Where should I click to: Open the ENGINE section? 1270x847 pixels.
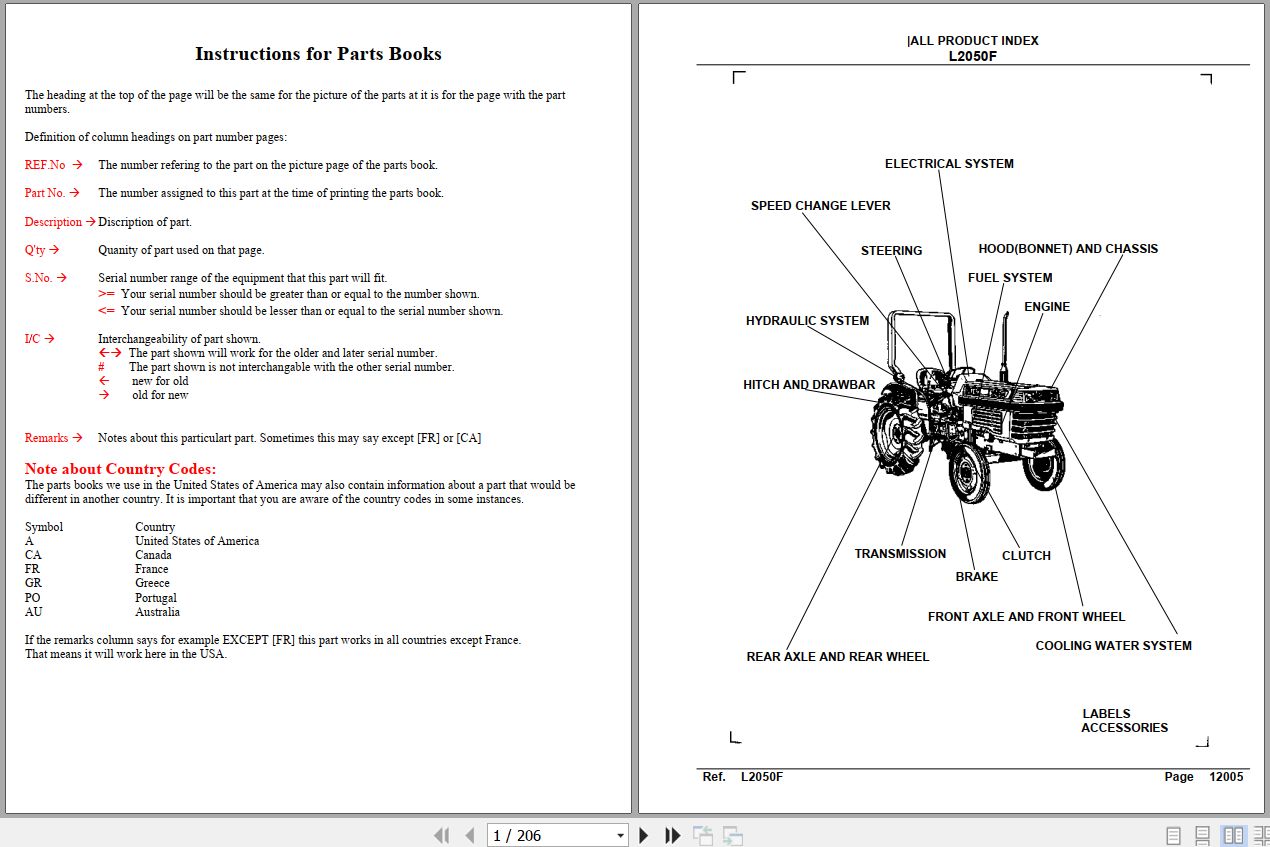(x=1047, y=307)
